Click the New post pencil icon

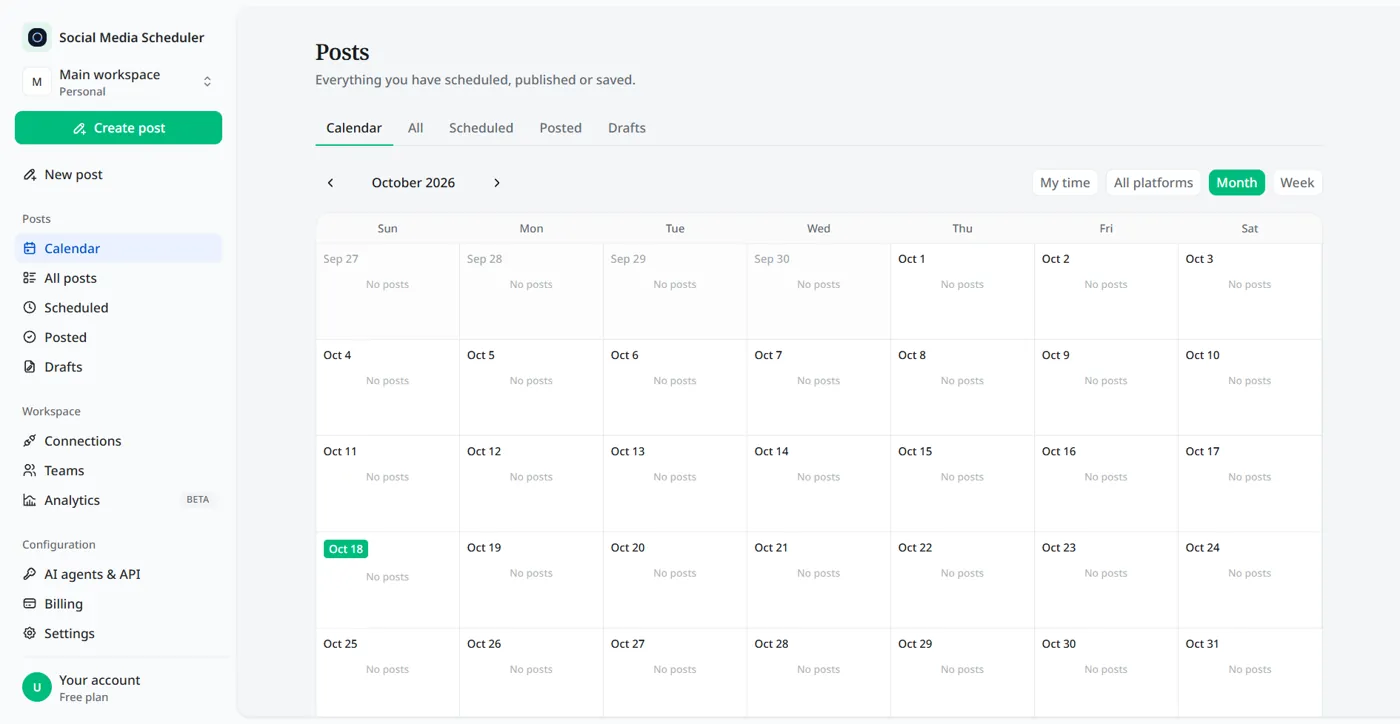coord(30,175)
